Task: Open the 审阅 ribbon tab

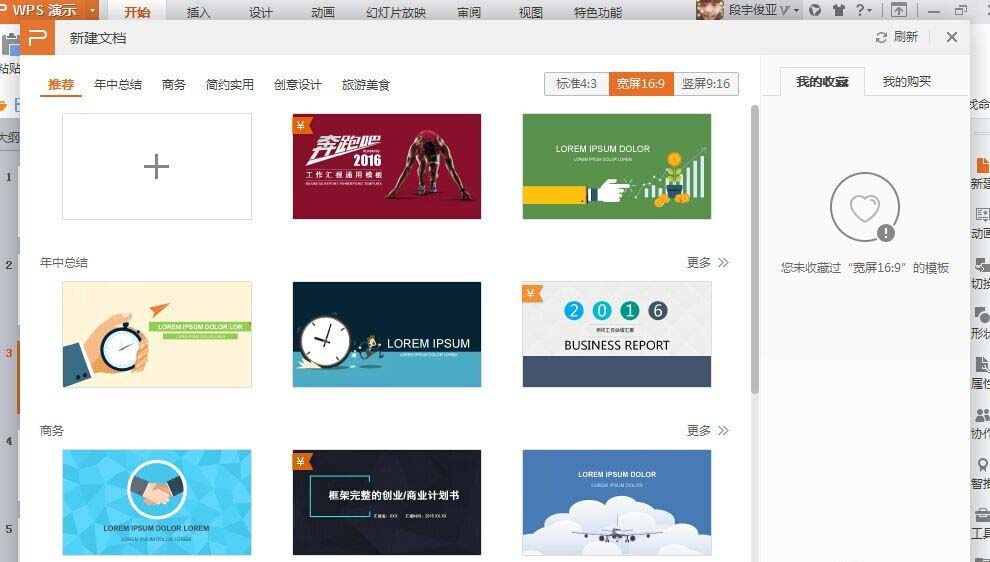Action: [x=469, y=13]
